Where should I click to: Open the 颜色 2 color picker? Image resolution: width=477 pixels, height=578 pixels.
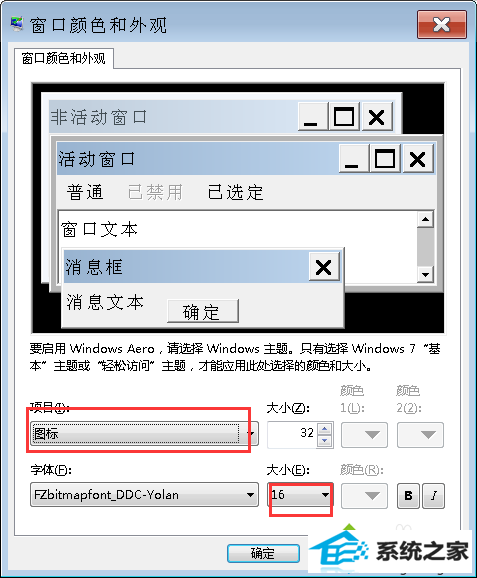(x=420, y=435)
